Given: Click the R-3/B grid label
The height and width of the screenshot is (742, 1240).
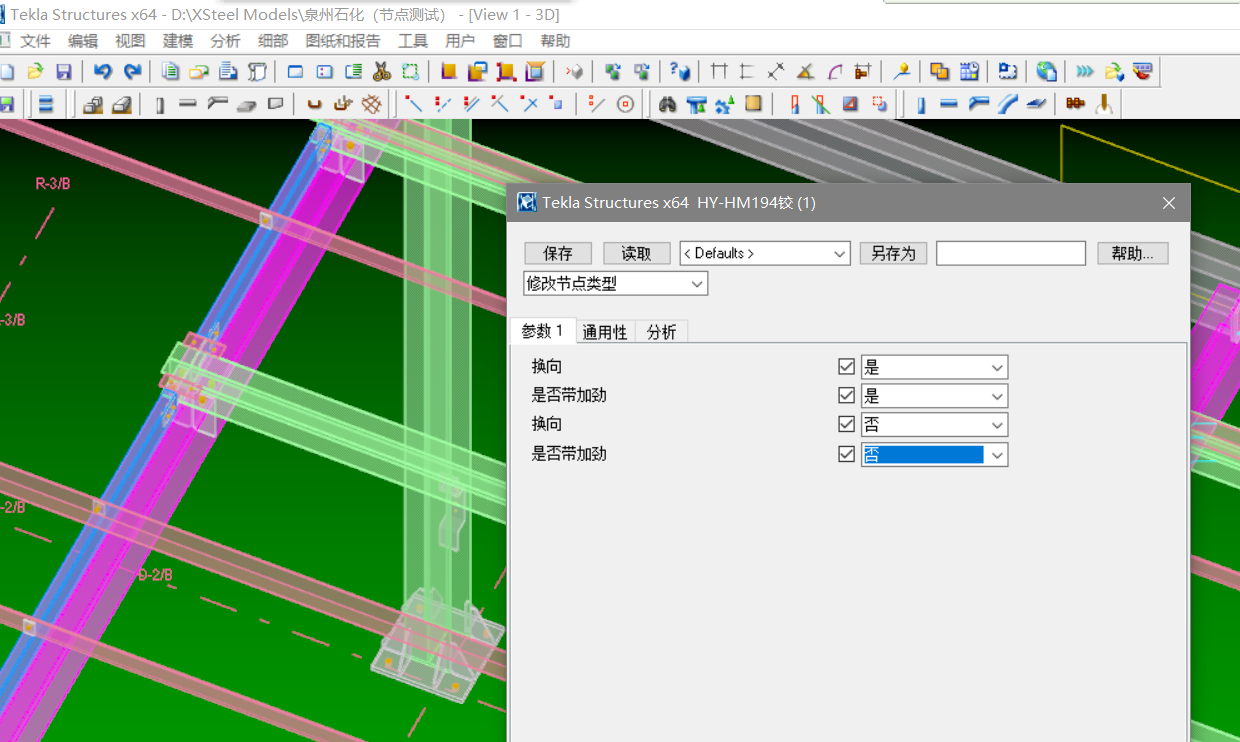Looking at the screenshot, I should (53, 183).
